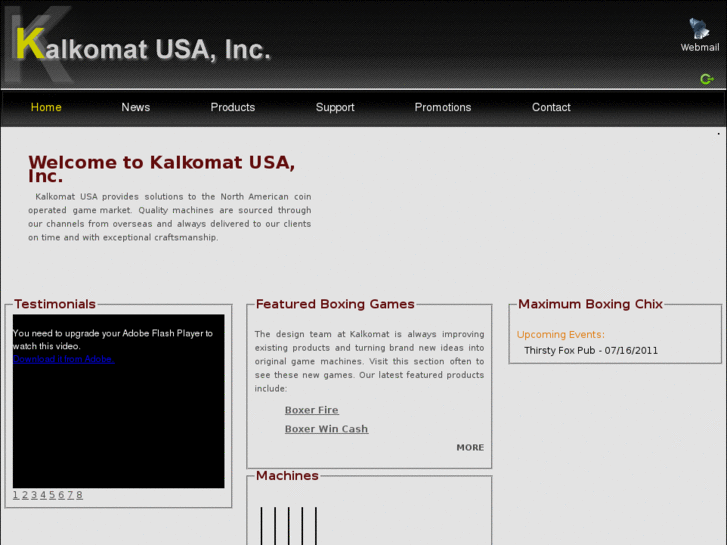Follow the Download it from Adobe link
The image size is (727, 545).
point(64,359)
